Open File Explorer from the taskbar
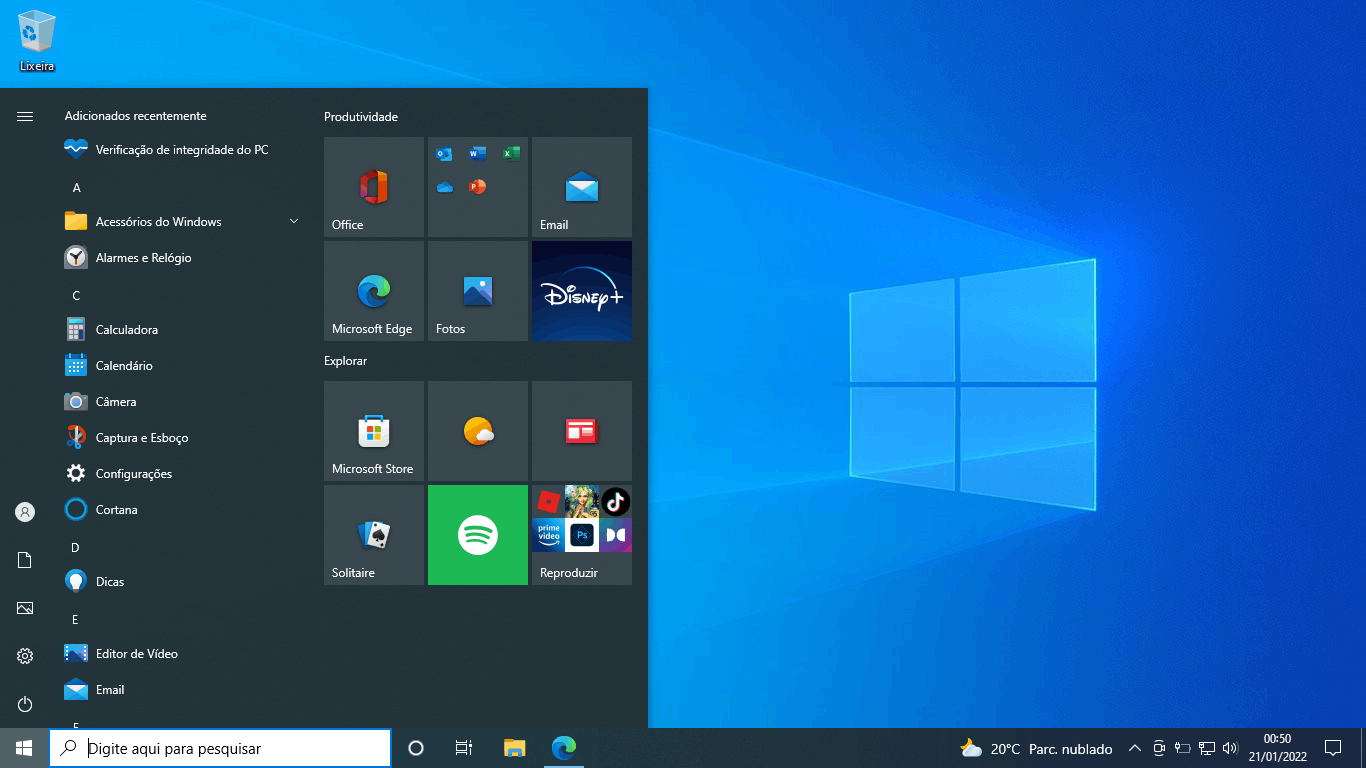The width and height of the screenshot is (1366, 768). point(514,748)
